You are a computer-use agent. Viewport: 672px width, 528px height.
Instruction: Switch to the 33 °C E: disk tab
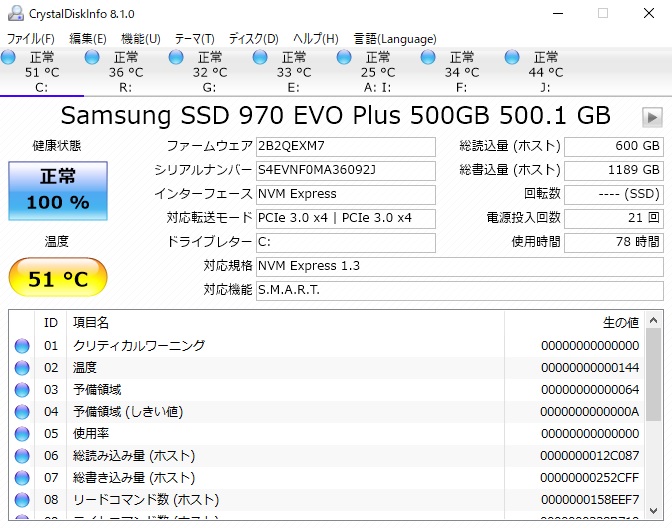pyautogui.click(x=294, y=72)
